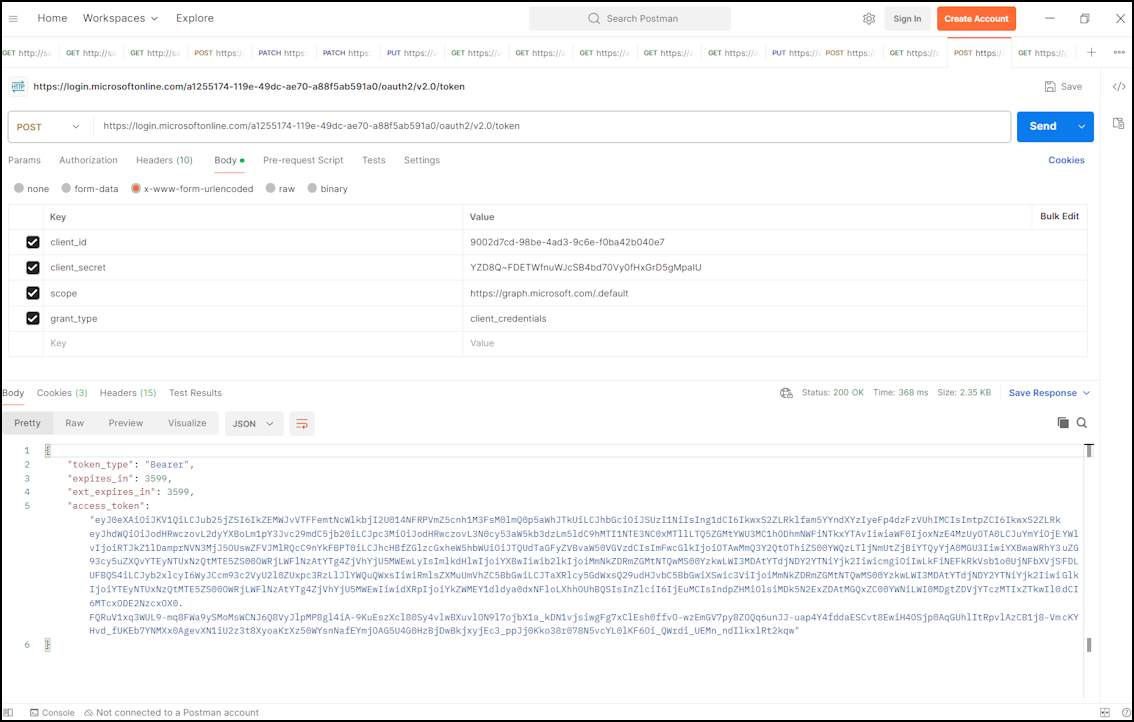Click the Send button
The image size is (1134, 722).
click(1043, 127)
